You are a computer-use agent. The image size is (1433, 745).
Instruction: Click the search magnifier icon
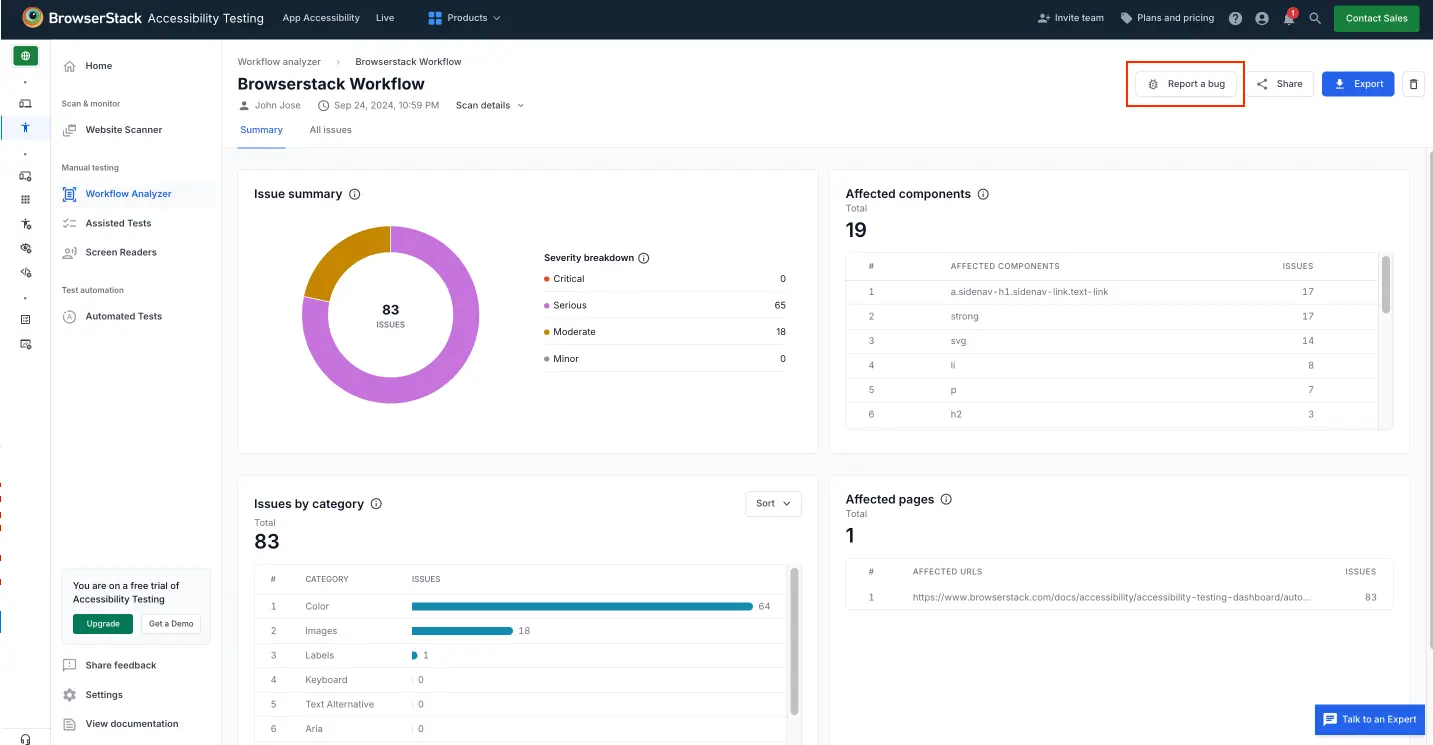tap(1315, 18)
